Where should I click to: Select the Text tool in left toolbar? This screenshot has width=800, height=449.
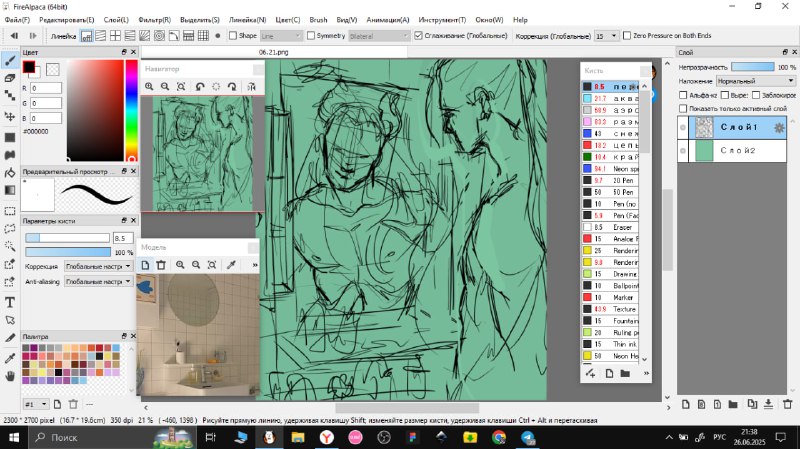pyautogui.click(x=10, y=303)
